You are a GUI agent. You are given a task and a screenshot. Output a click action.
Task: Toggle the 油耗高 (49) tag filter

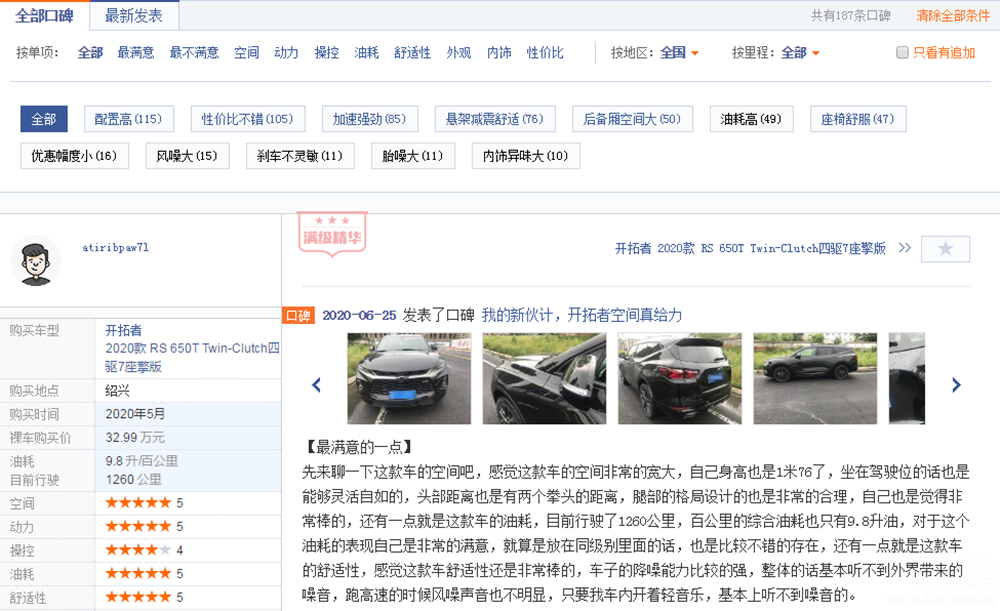click(x=751, y=119)
